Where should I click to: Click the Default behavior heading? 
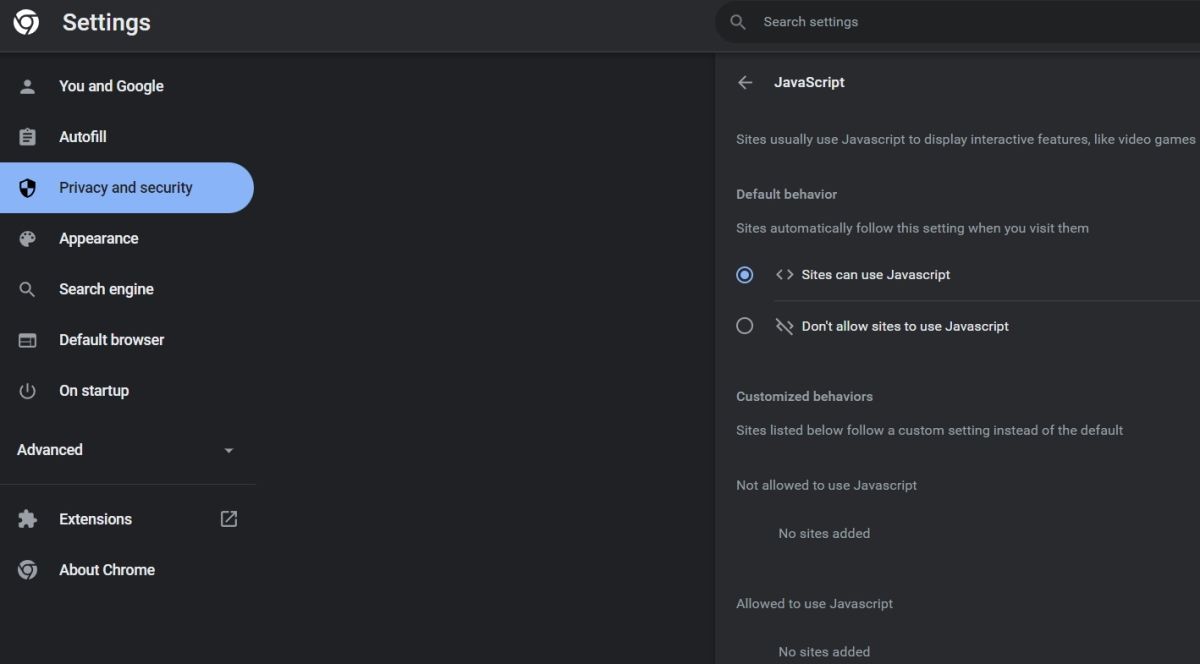787,194
